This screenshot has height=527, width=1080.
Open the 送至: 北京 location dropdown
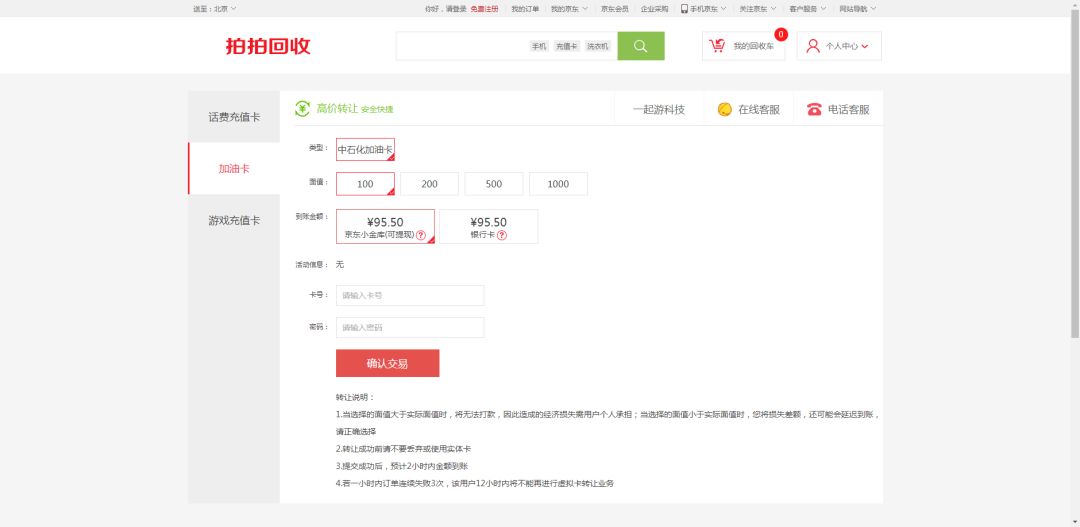[214, 9]
